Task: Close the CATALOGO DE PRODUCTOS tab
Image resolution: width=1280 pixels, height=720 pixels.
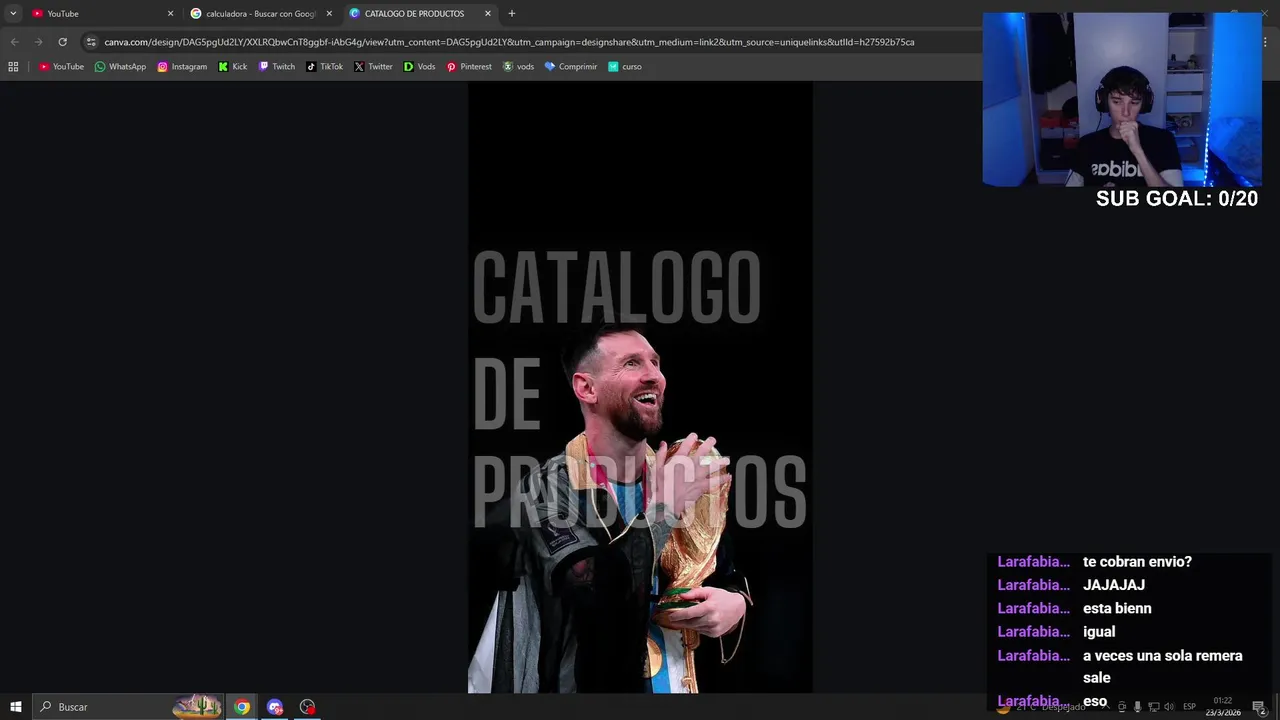Action: point(488,13)
